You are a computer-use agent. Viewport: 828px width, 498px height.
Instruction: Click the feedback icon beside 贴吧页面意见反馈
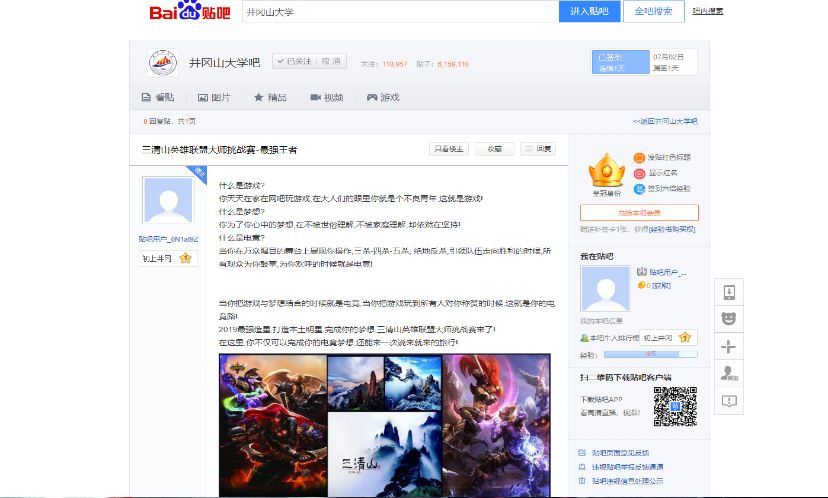(582, 453)
